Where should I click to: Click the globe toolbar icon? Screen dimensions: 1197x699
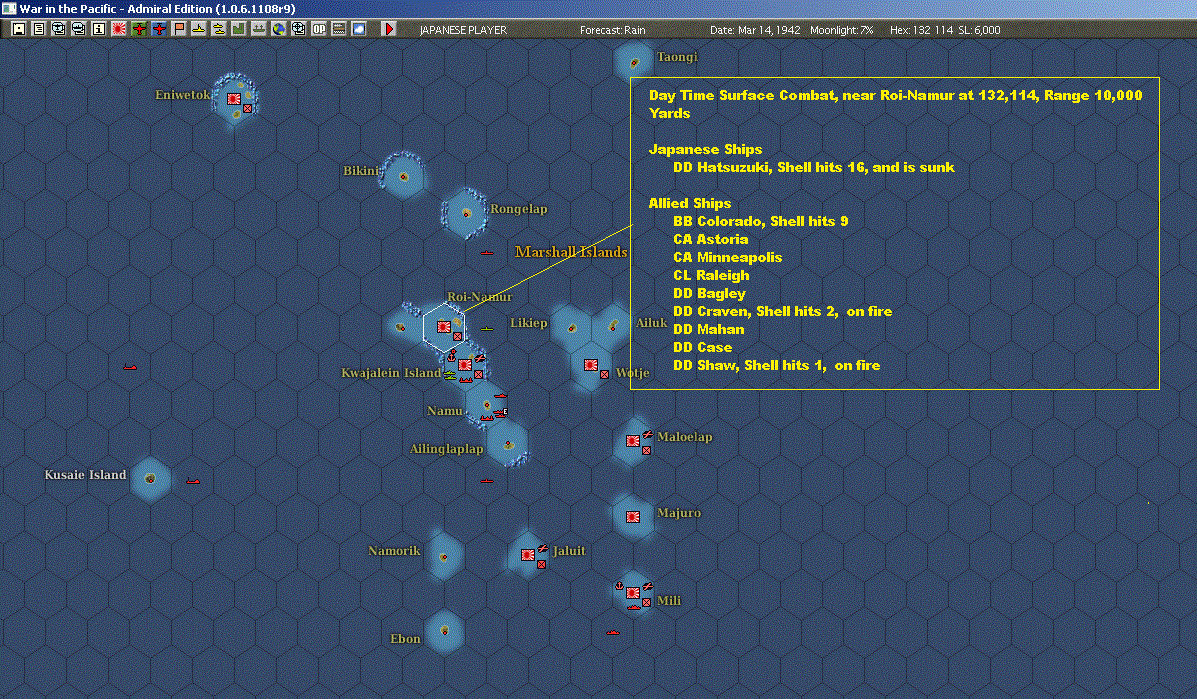point(279,29)
